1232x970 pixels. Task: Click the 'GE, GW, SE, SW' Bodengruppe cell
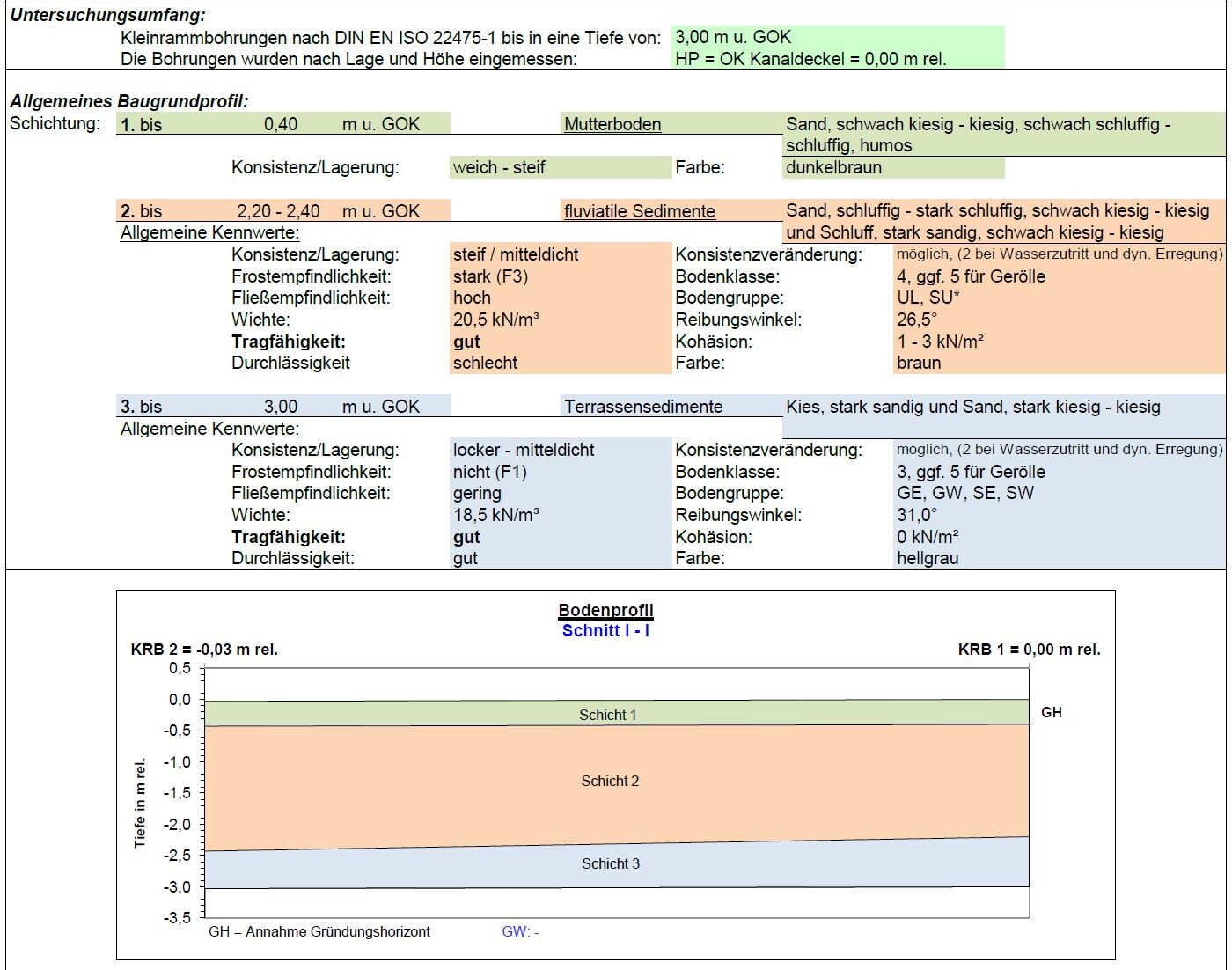tap(965, 493)
